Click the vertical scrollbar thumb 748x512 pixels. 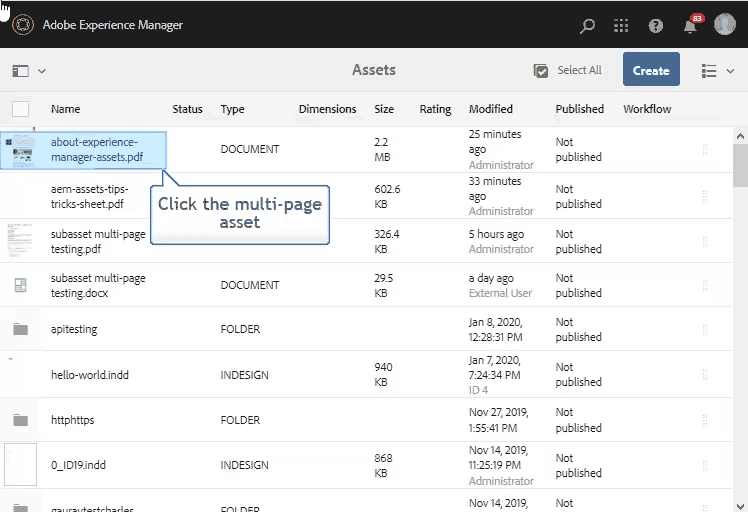pos(740,165)
